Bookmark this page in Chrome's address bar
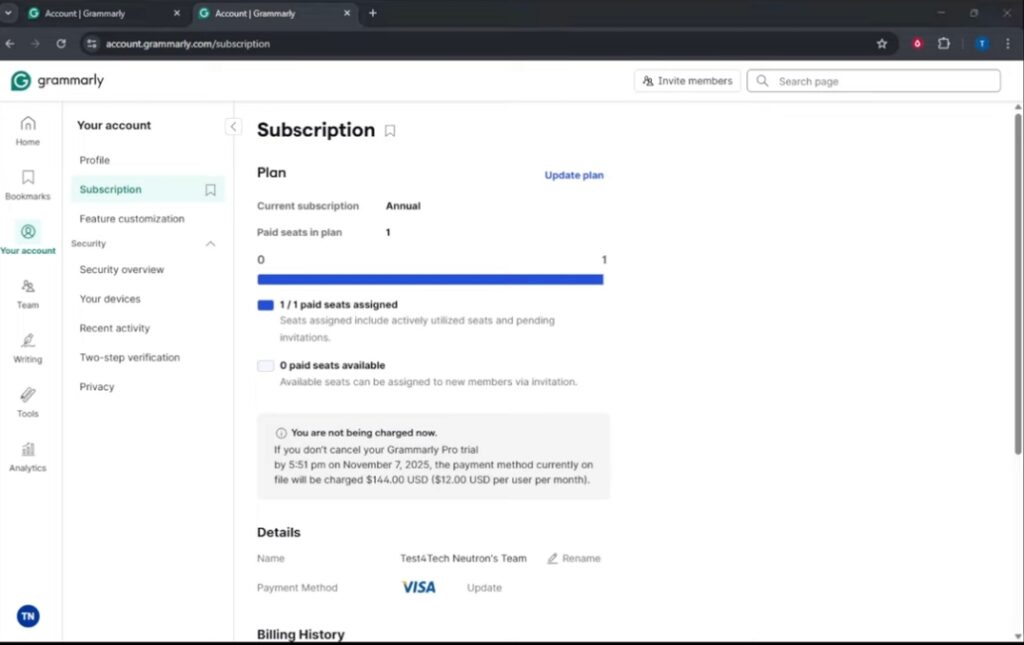Image resolution: width=1024 pixels, height=645 pixels. (x=881, y=44)
